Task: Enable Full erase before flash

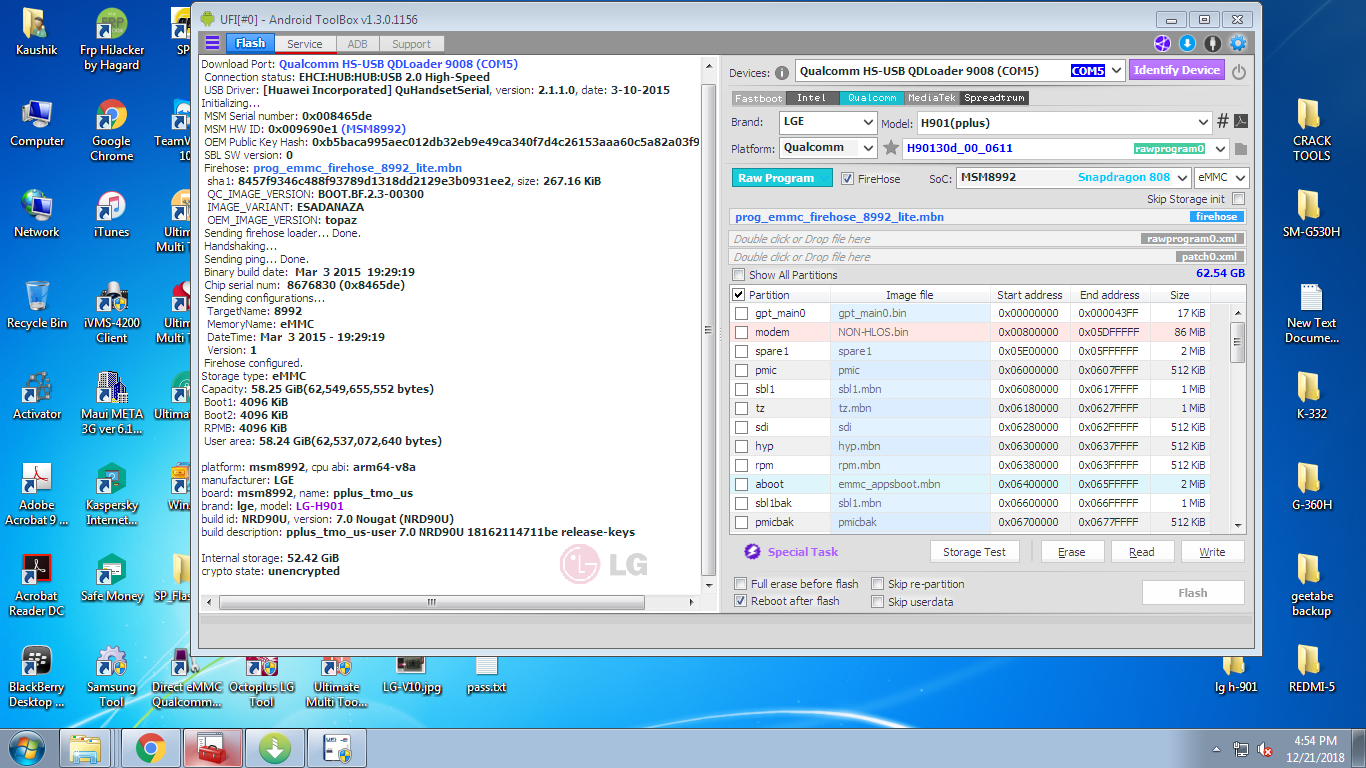Action: pos(741,584)
